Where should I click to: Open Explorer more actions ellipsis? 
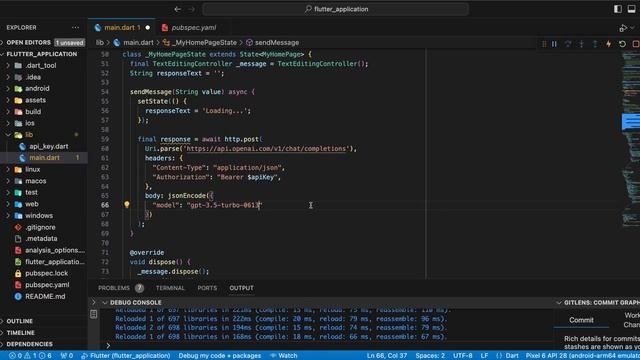click(76, 27)
